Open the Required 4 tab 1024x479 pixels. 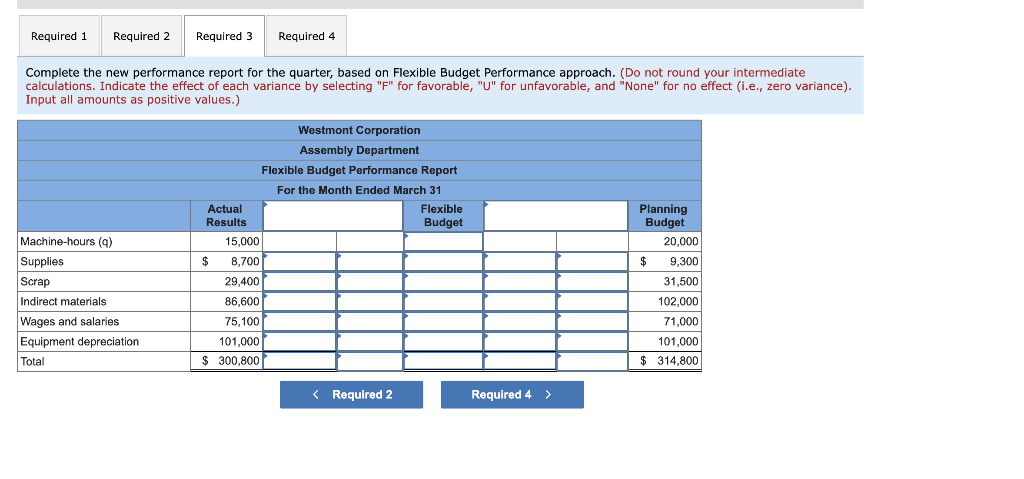306,36
